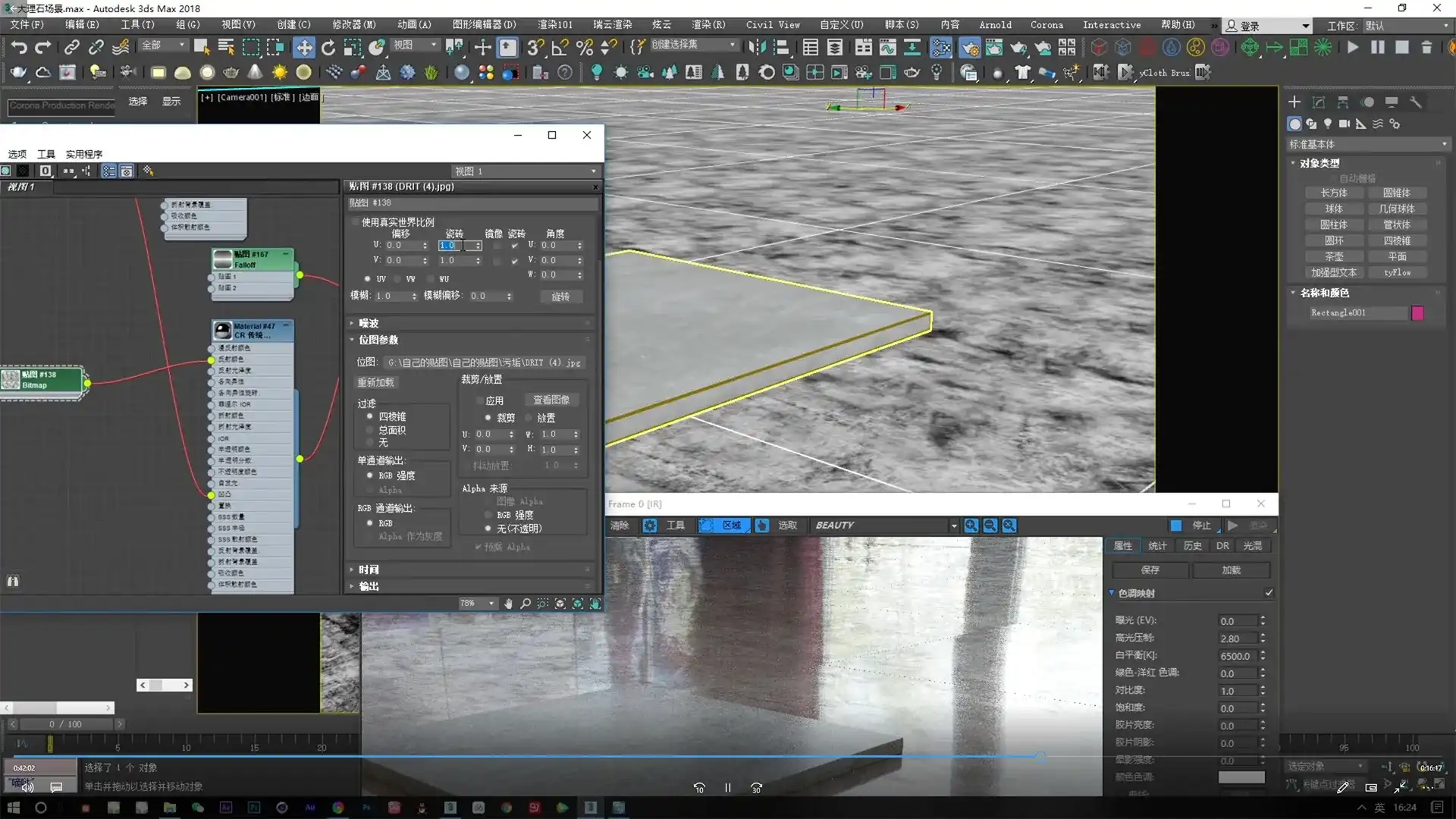Click the View Image button
This screenshot has width=1456, height=819.
tap(551, 400)
